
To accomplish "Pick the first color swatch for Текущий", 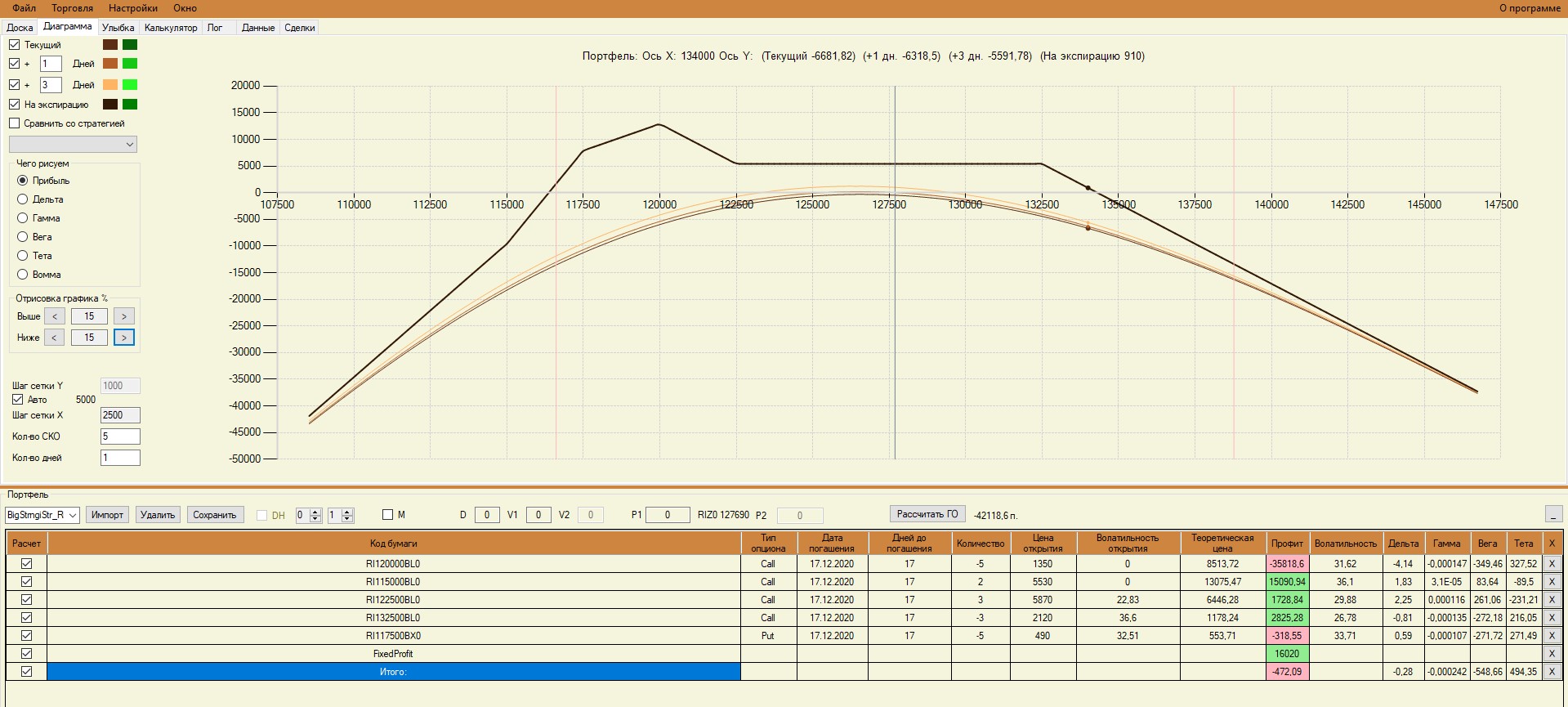I will (110, 45).
